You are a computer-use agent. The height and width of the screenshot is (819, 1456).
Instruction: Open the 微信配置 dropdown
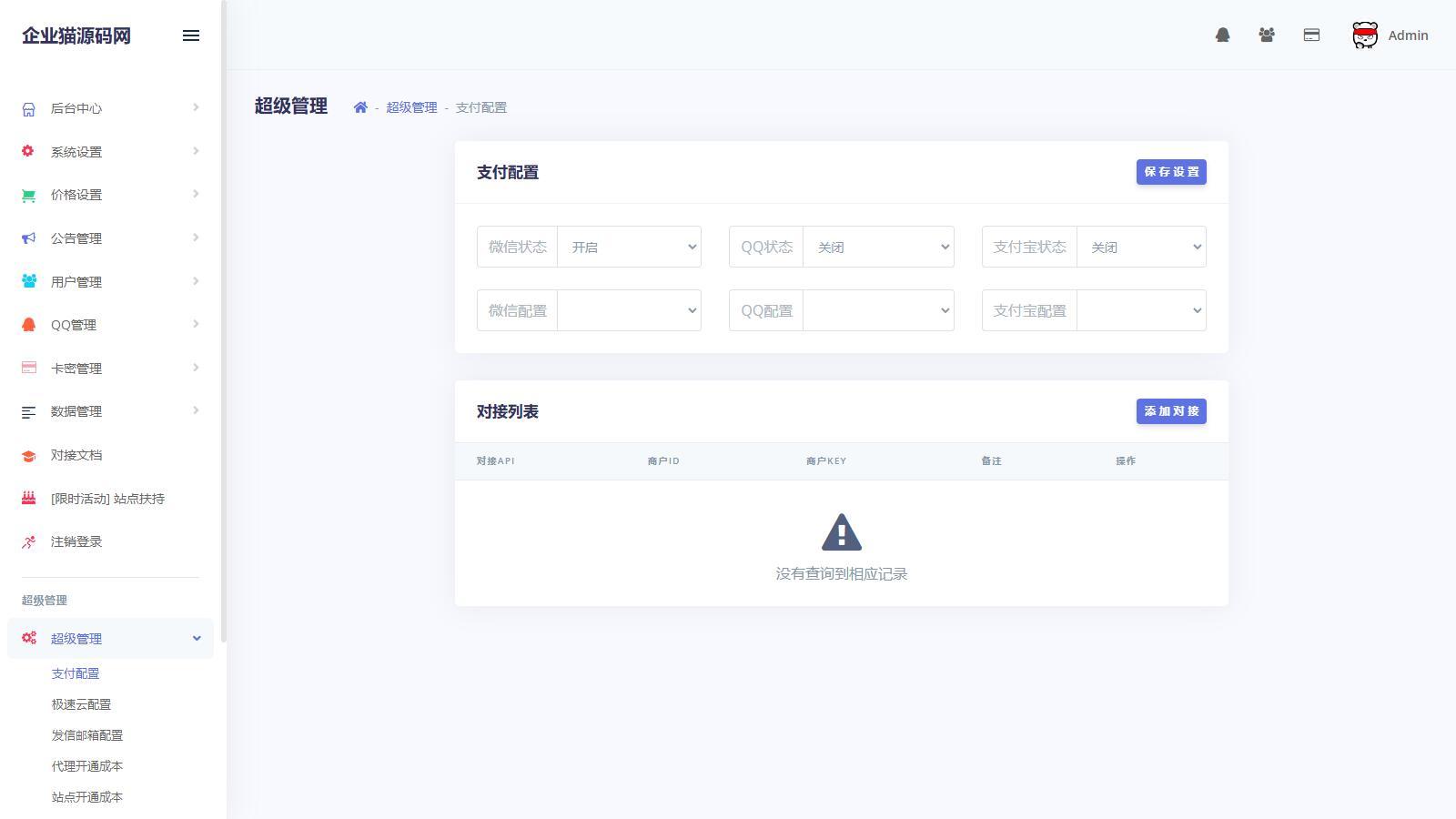coord(629,310)
